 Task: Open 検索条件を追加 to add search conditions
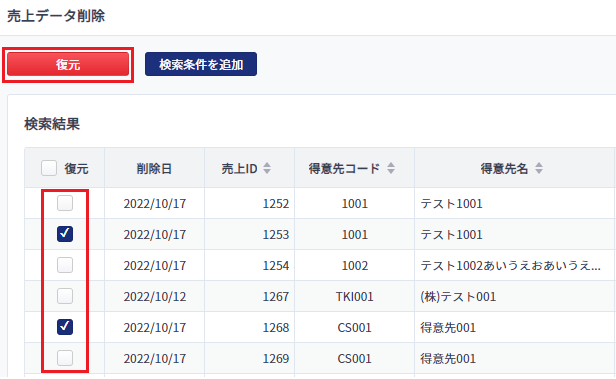coord(201,64)
